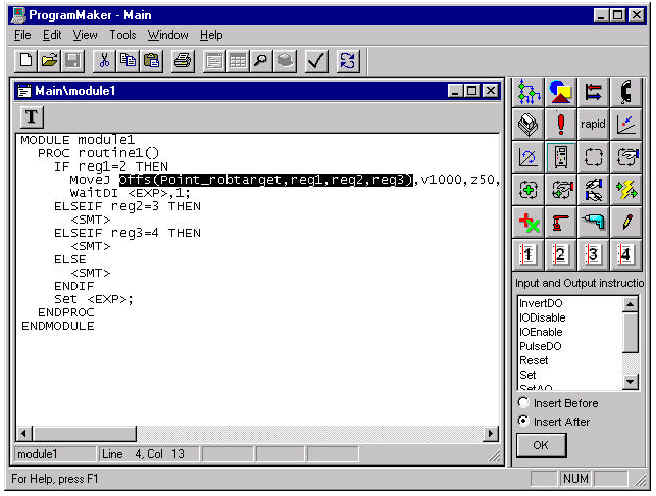Click the T text mode button
This screenshot has height=496, width=656.
click(31, 117)
